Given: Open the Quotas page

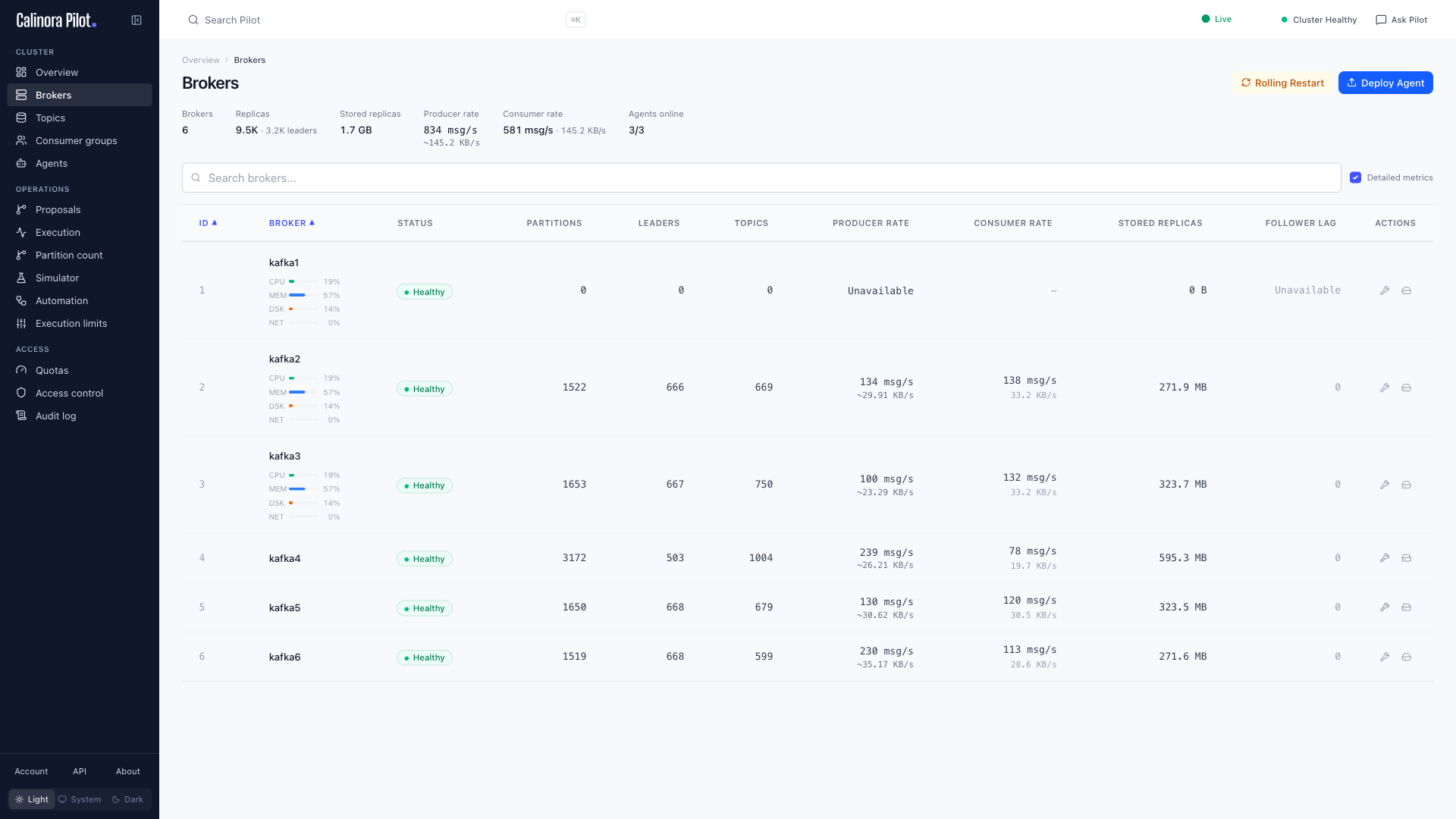Looking at the screenshot, I should point(80,370).
